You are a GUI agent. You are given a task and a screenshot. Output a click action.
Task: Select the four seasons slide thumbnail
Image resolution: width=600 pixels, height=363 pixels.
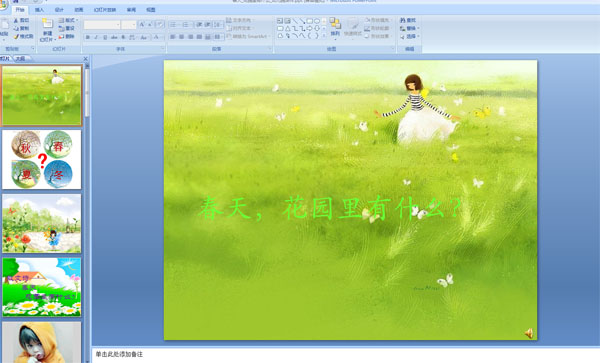tap(42, 160)
